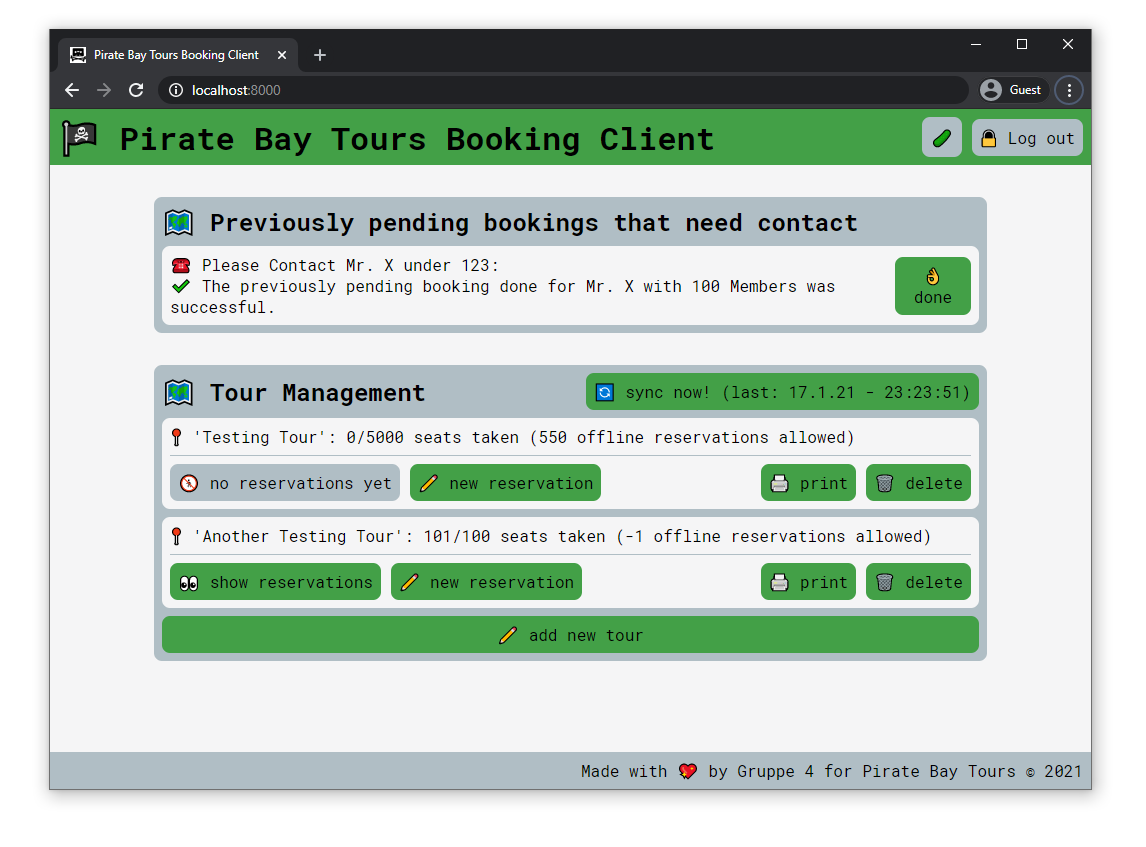Click the green checkmark icon in booking message
1146x847 pixels.
pyautogui.click(x=181, y=286)
